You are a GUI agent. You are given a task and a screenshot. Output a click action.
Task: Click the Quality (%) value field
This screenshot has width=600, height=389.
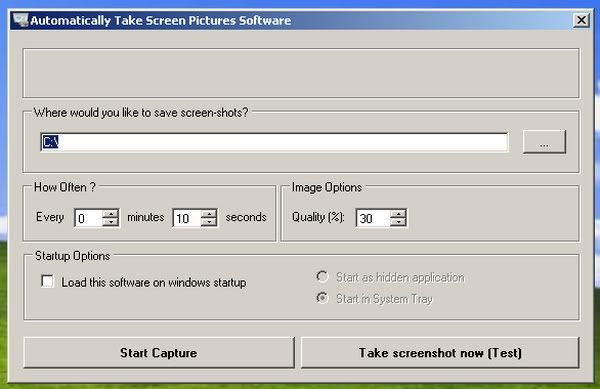click(372, 218)
